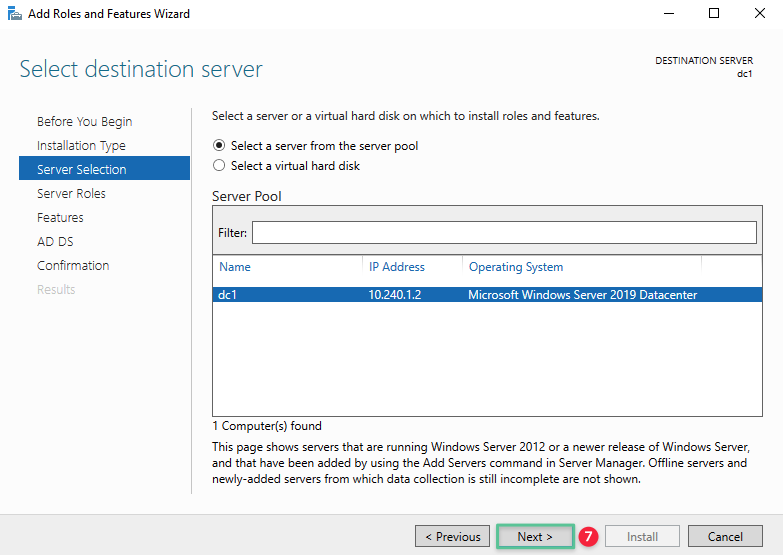Screen dimensions: 783x555
Task: Sort servers by IP Address column header
Action: pyautogui.click(x=397, y=267)
